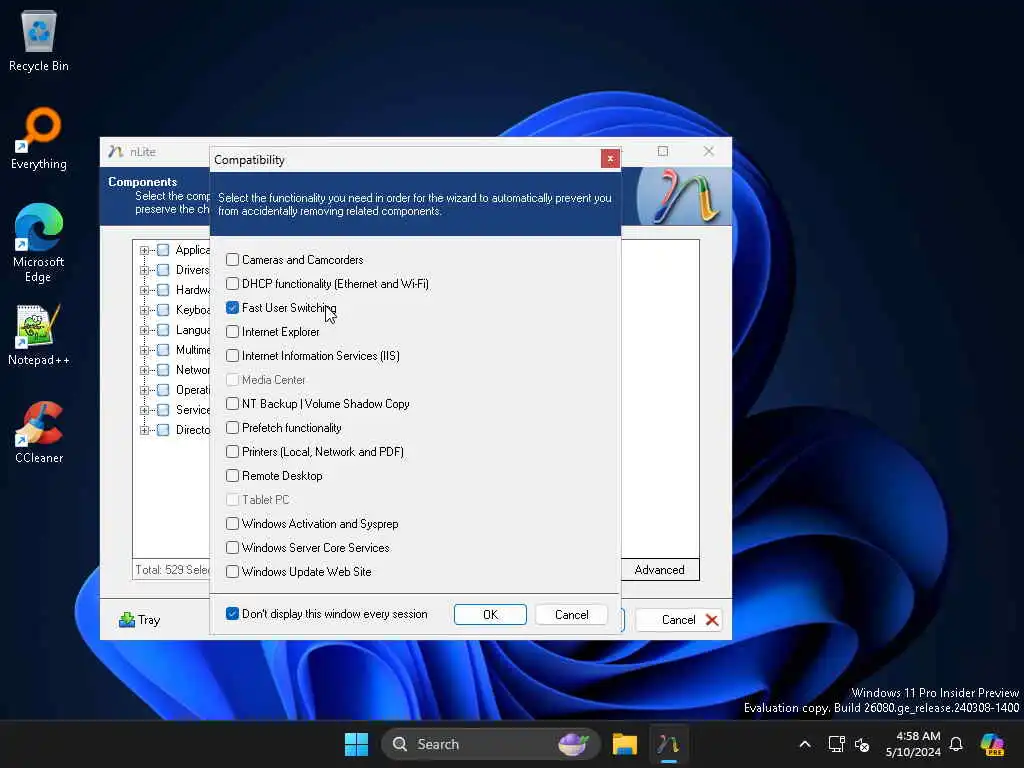The width and height of the screenshot is (1024, 768).
Task: Open the Everything search desktop icon
Action: (x=39, y=138)
